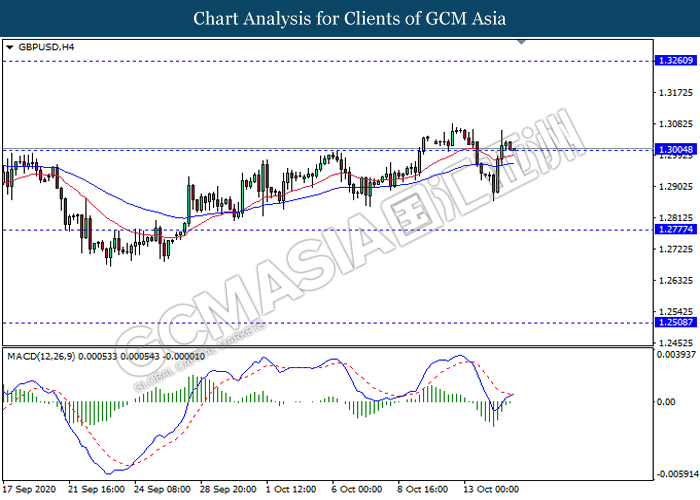Click the 13 Oct 00:00 time label
This screenshot has width=700, height=500.
click(x=491, y=489)
